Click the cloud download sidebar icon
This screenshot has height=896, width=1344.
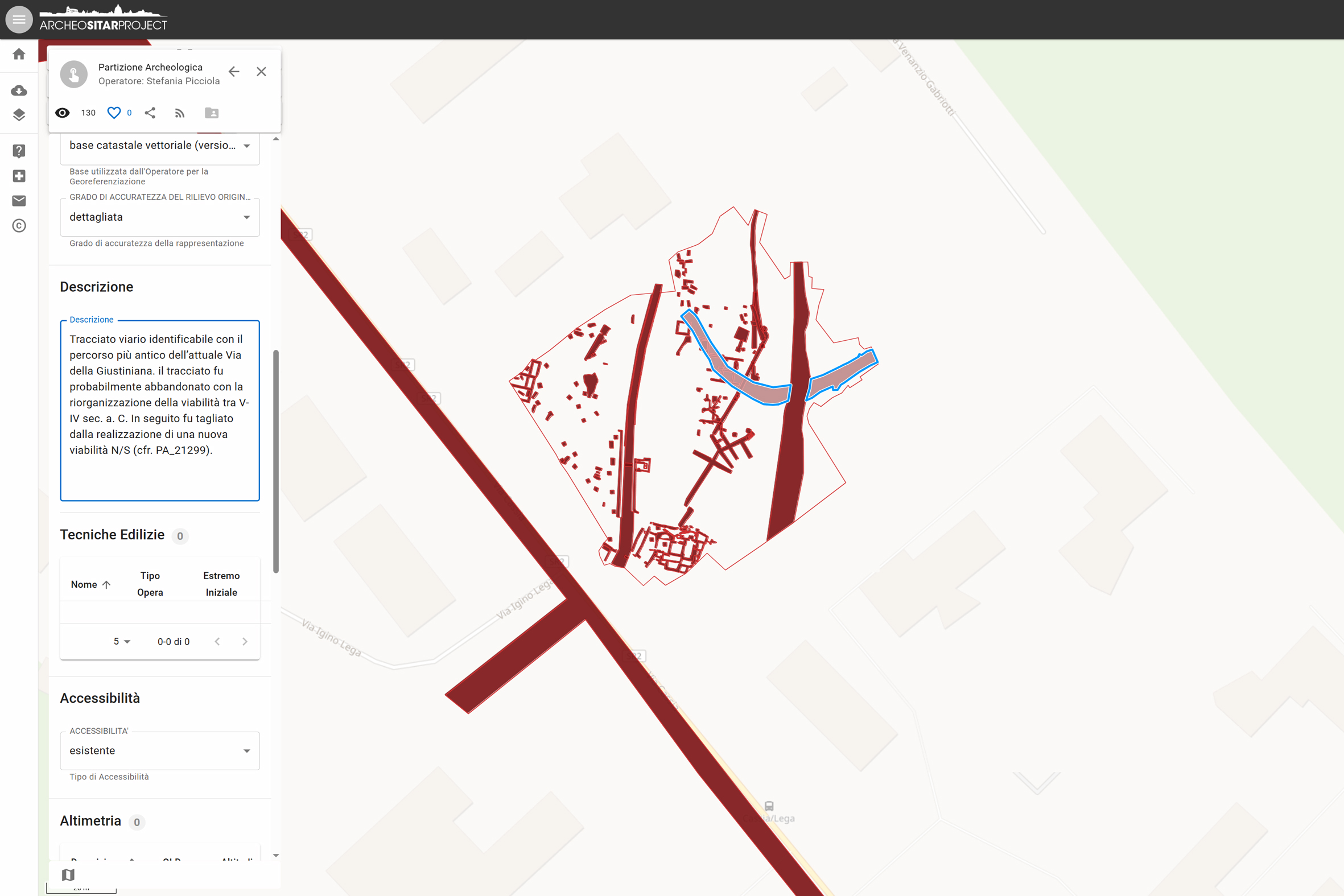click(x=19, y=90)
